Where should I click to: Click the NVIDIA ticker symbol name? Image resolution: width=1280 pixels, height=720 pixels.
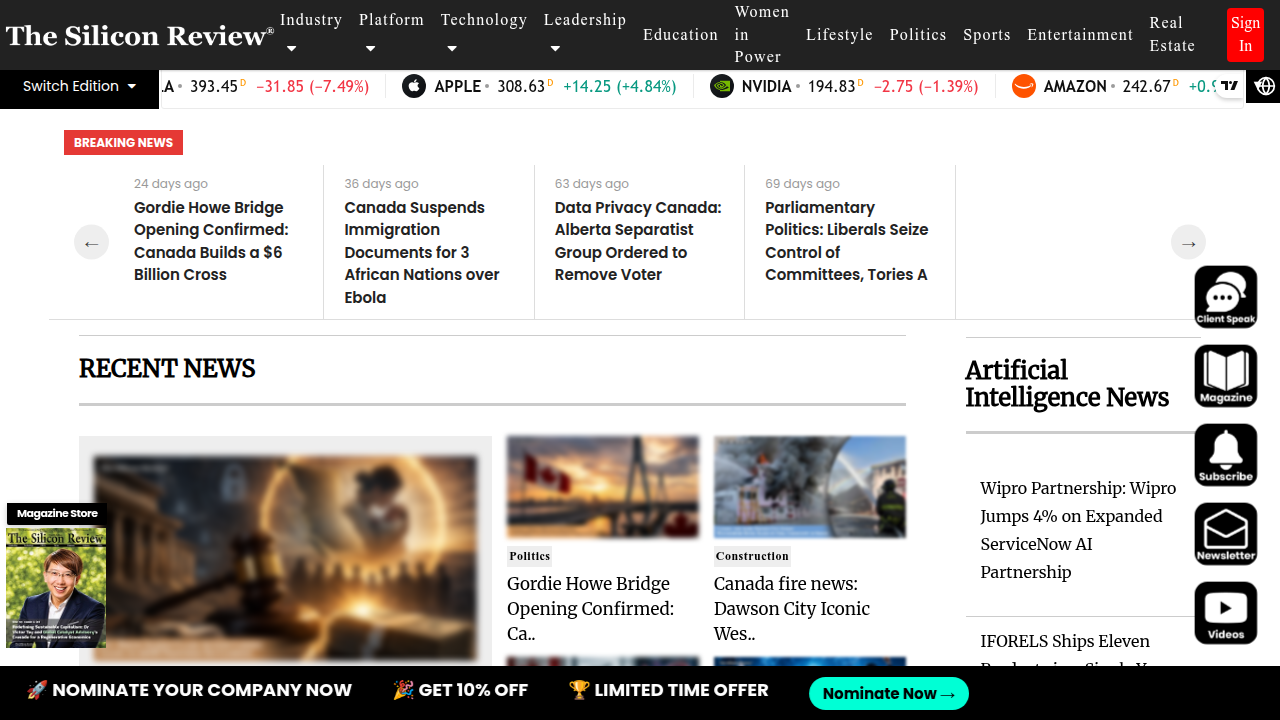[767, 86]
